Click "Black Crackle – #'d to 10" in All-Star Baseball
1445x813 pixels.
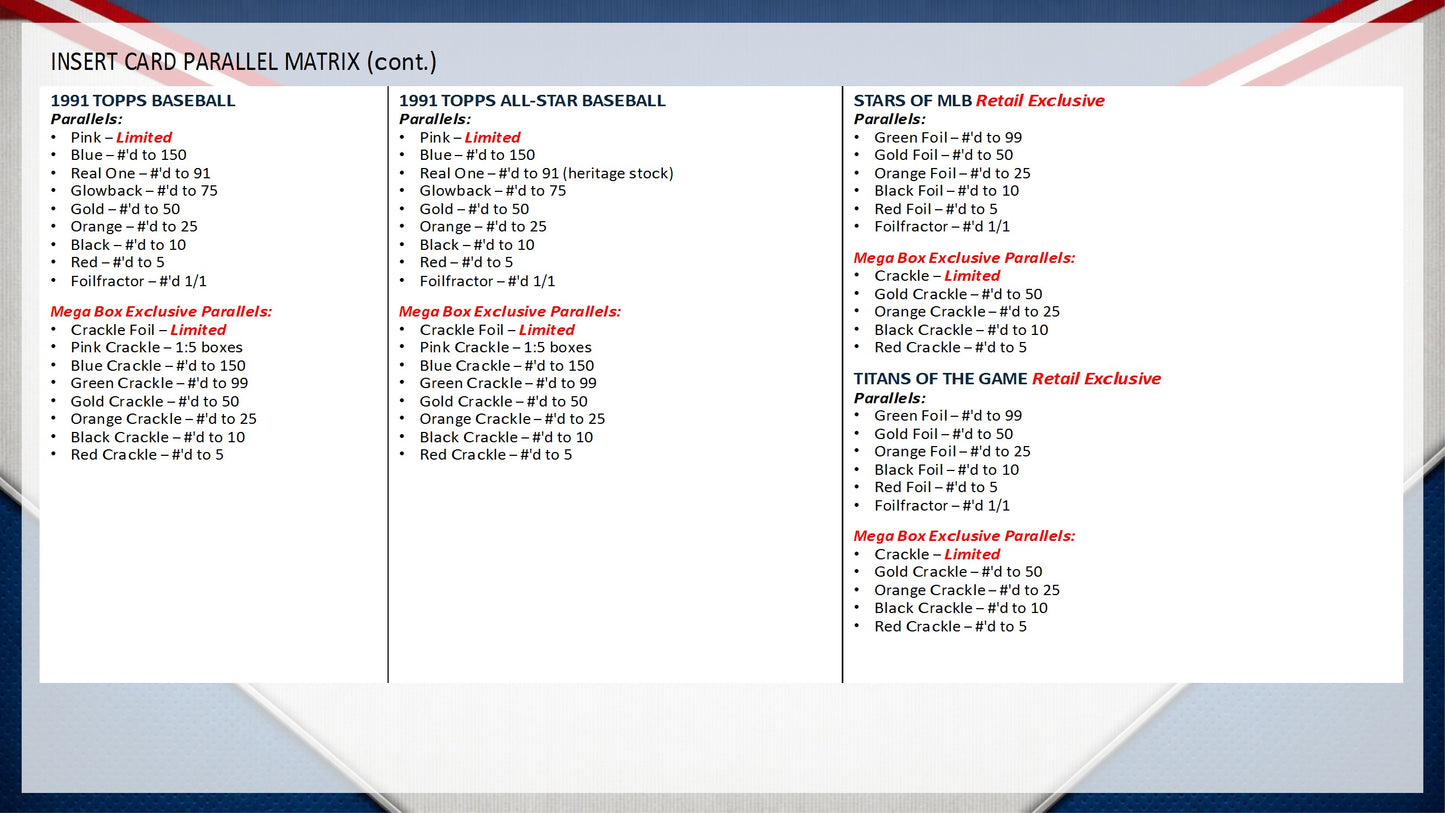coord(507,437)
